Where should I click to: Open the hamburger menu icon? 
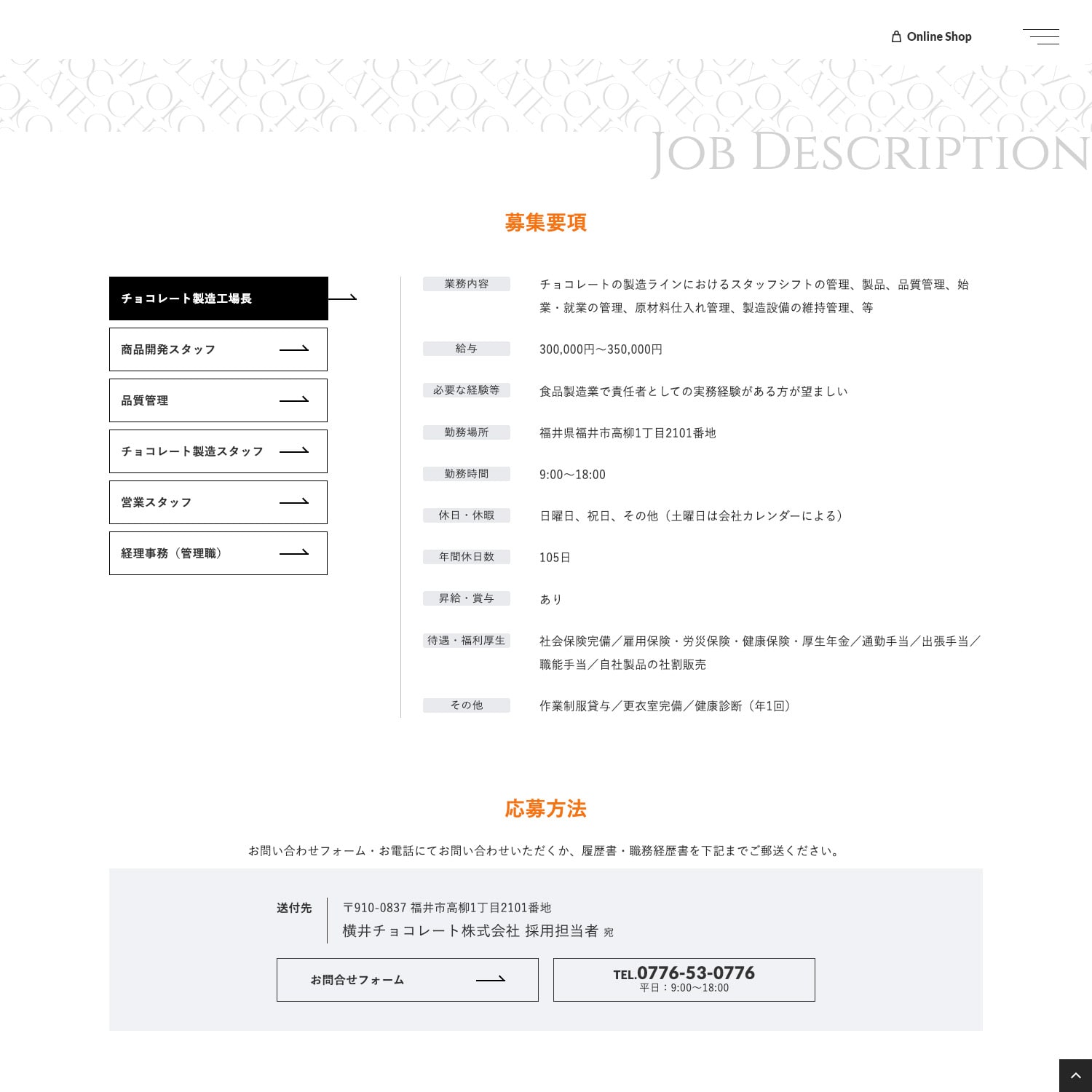1041,36
